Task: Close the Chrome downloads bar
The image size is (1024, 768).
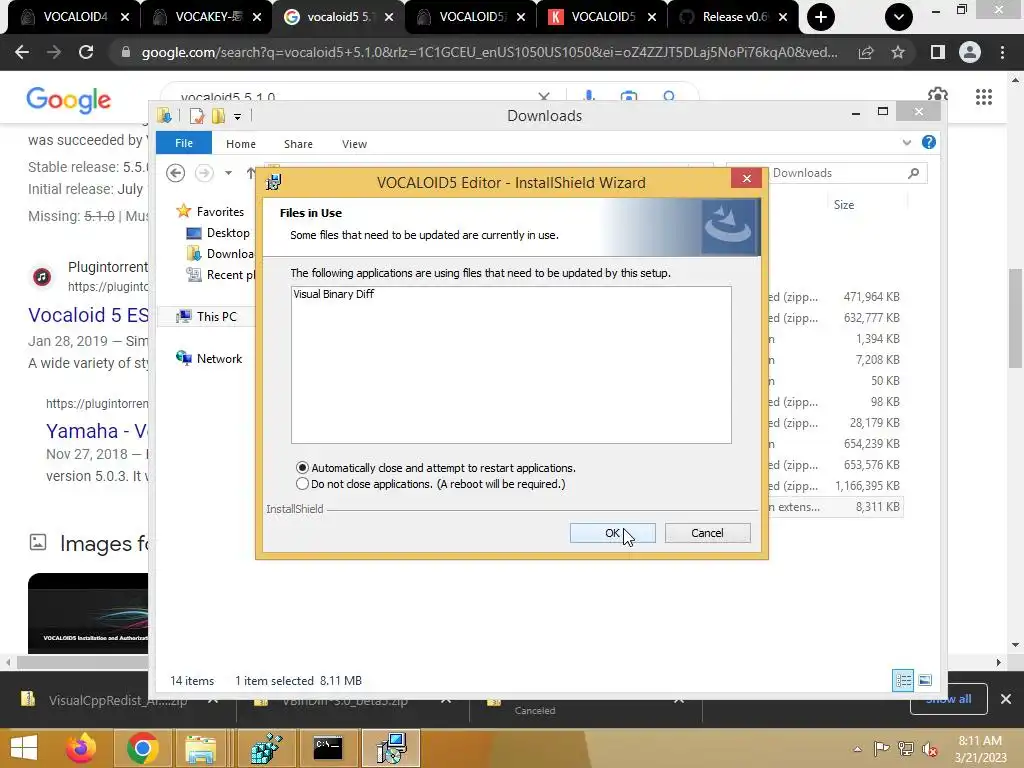Action: [x=1006, y=699]
